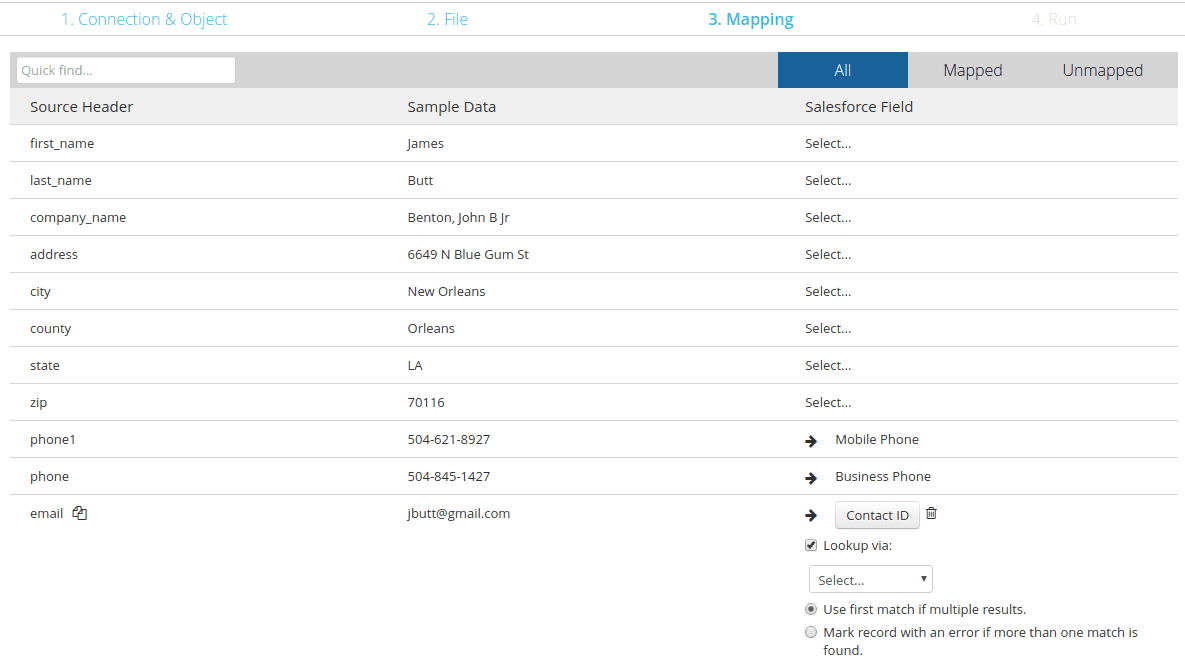The width and height of the screenshot is (1185, 667).
Task: Open Salesforce field Select for last_name
Action: pos(828,181)
